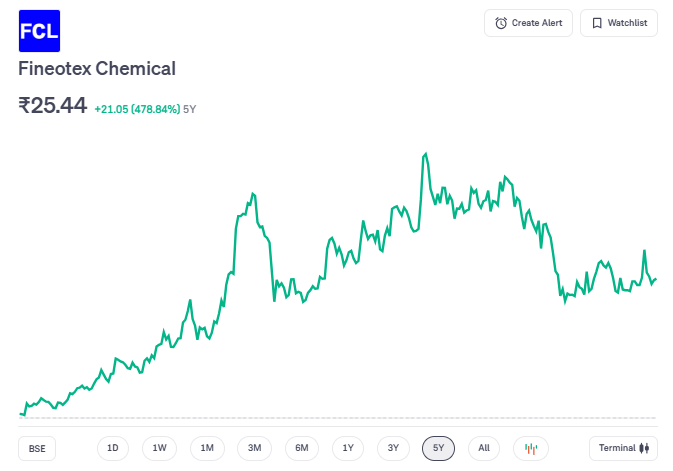Click the bookmark icon in Watchlist

[x=597, y=23]
